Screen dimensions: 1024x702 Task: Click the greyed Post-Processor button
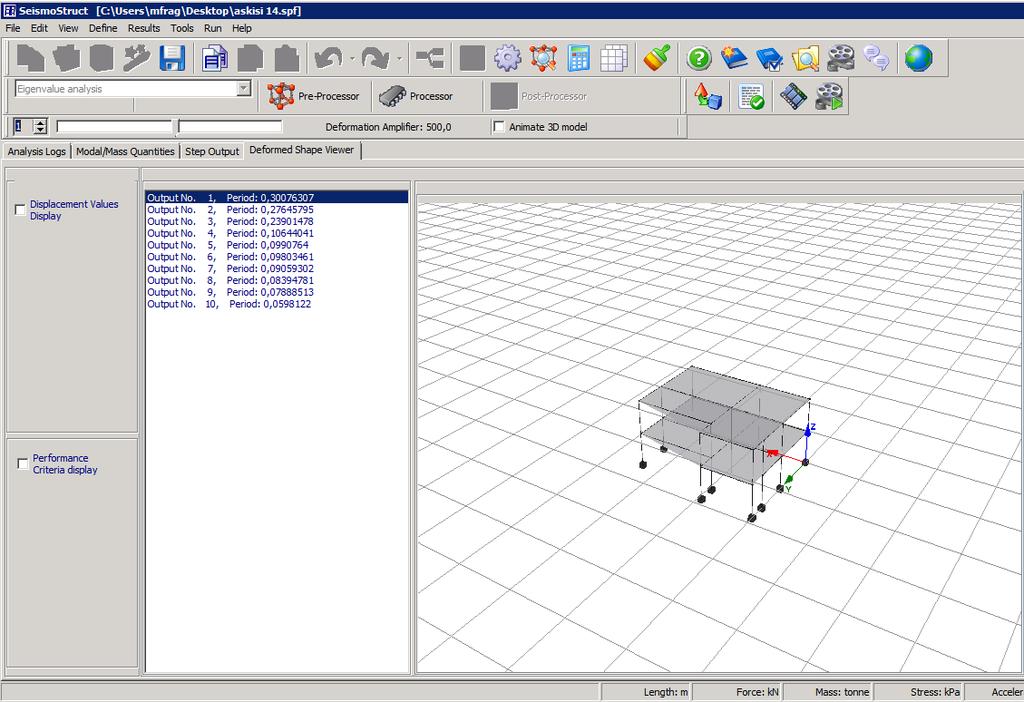[x=539, y=96]
